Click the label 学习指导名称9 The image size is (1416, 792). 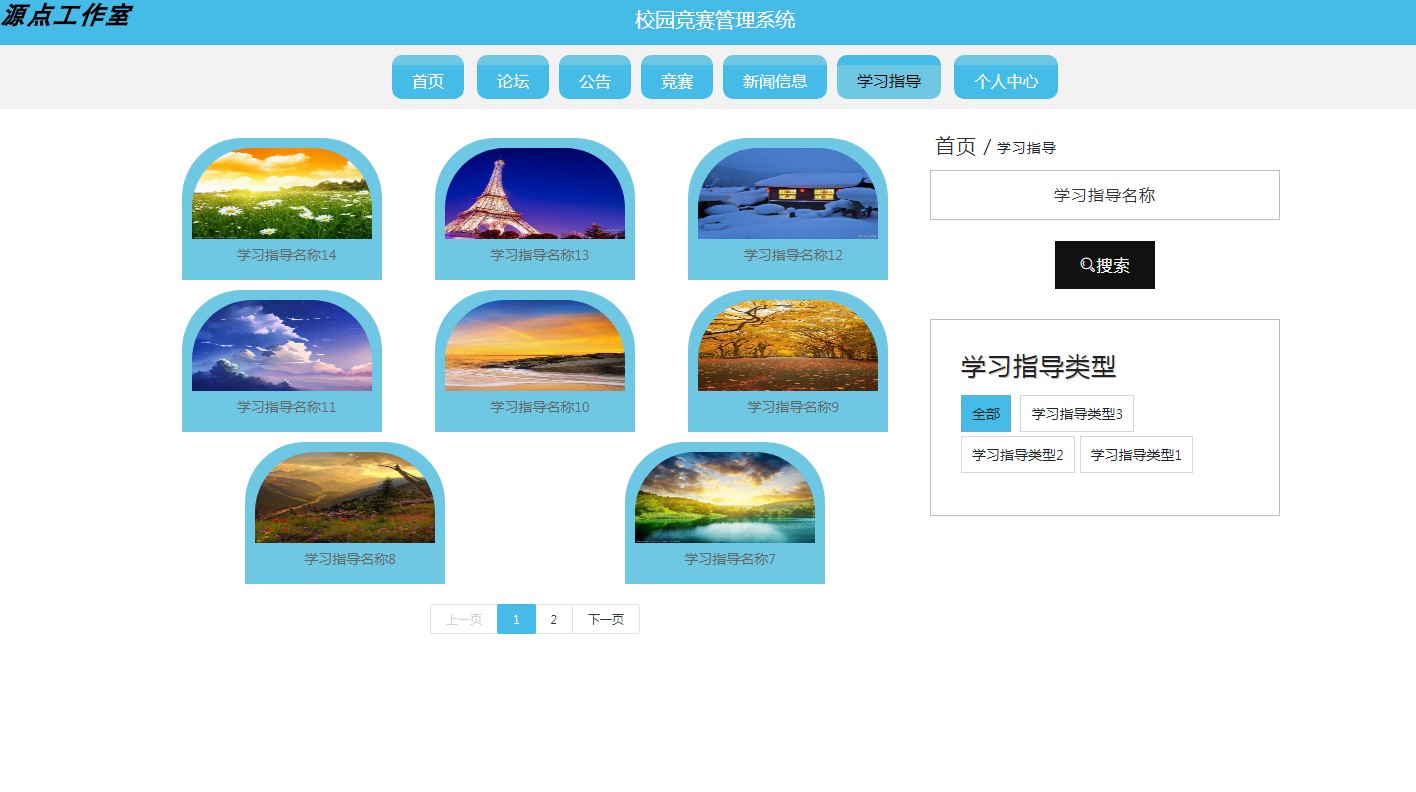click(x=793, y=407)
